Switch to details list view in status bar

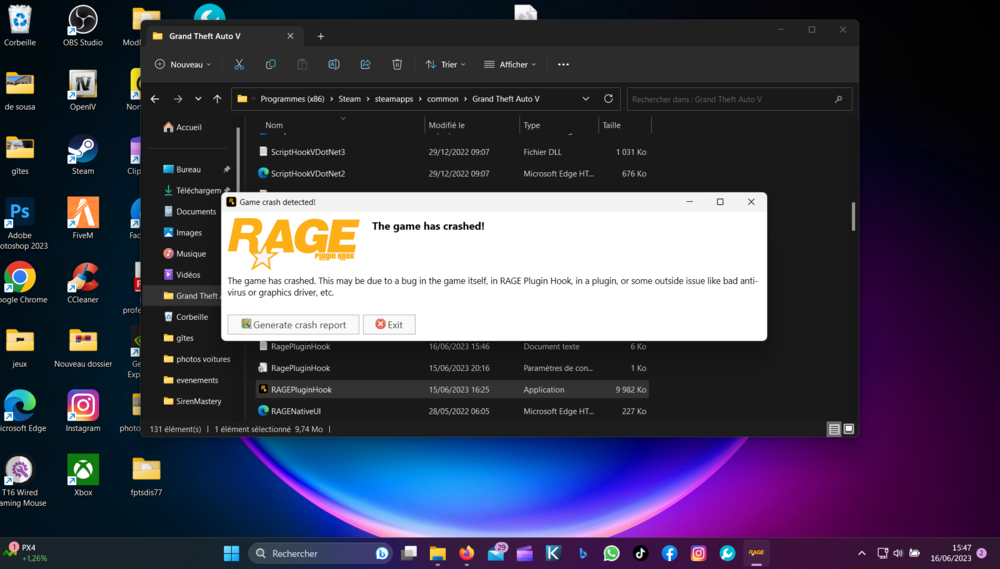(833, 429)
